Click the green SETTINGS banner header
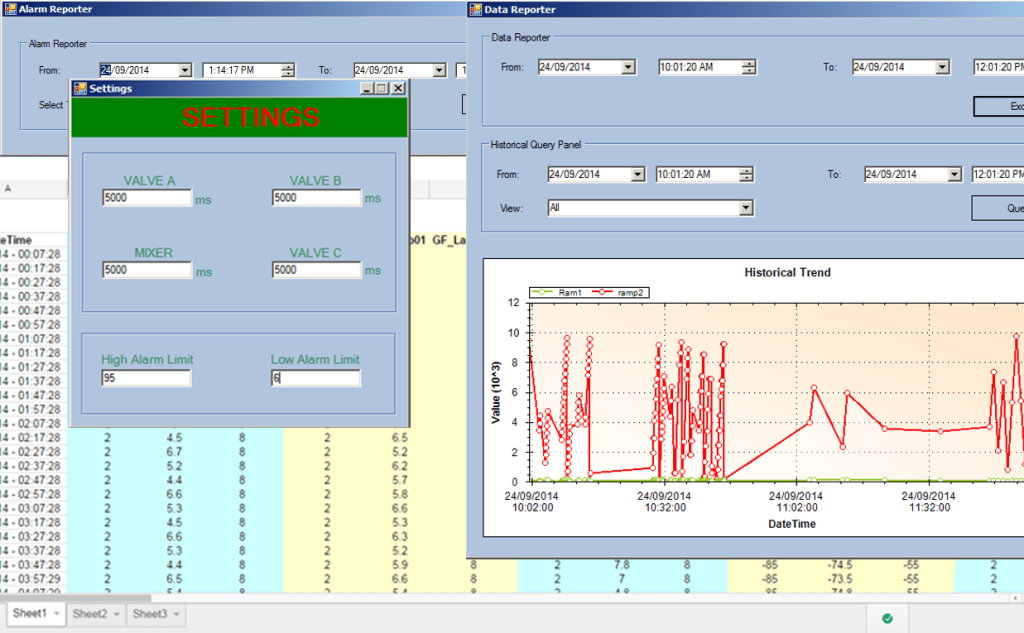 239,117
